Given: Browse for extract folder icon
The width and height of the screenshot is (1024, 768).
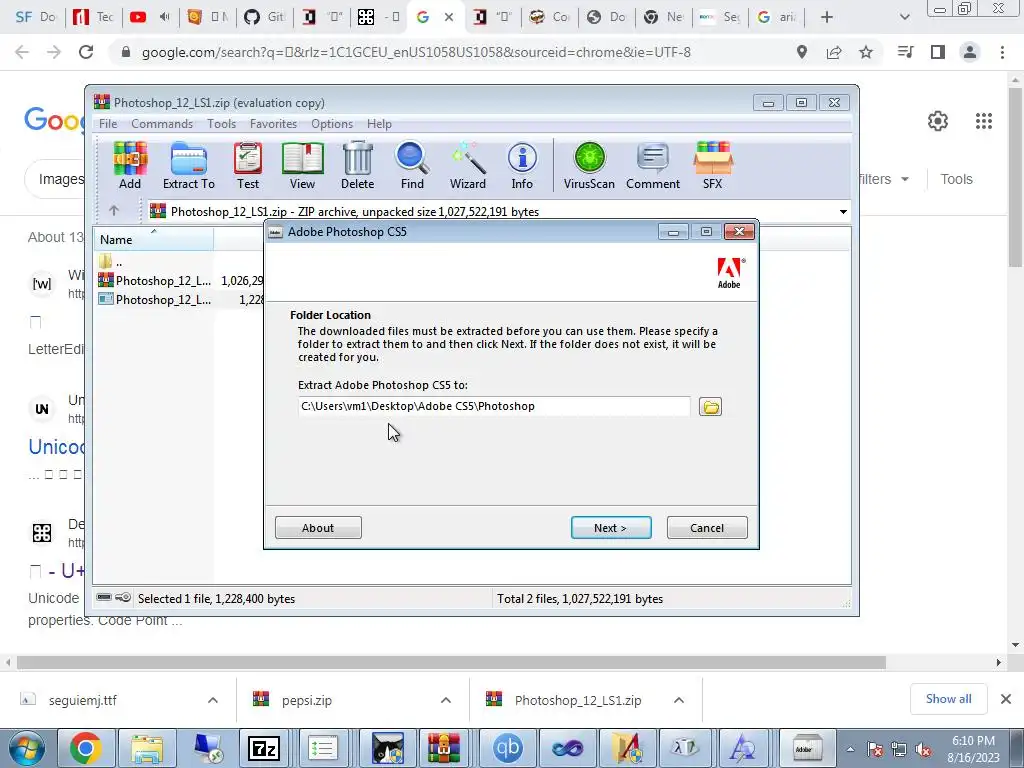Looking at the screenshot, I should click(711, 407).
